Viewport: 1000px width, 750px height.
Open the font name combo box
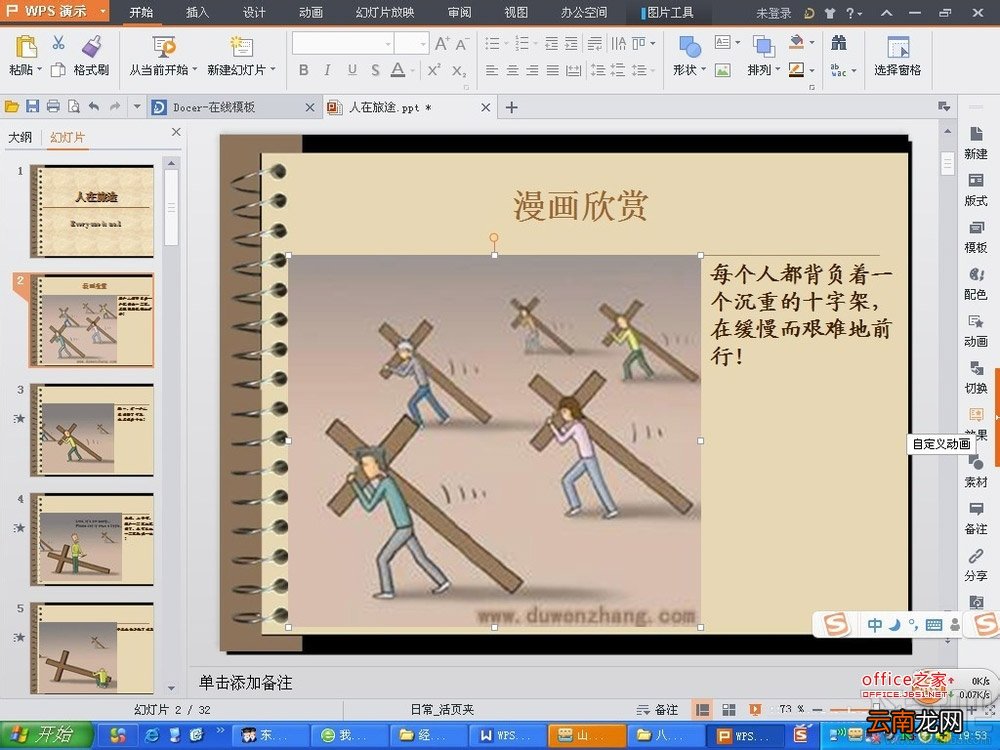point(342,43)
